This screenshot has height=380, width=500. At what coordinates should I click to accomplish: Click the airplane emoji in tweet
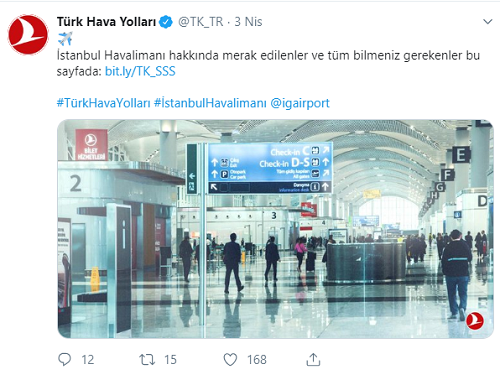click(65, 38)
